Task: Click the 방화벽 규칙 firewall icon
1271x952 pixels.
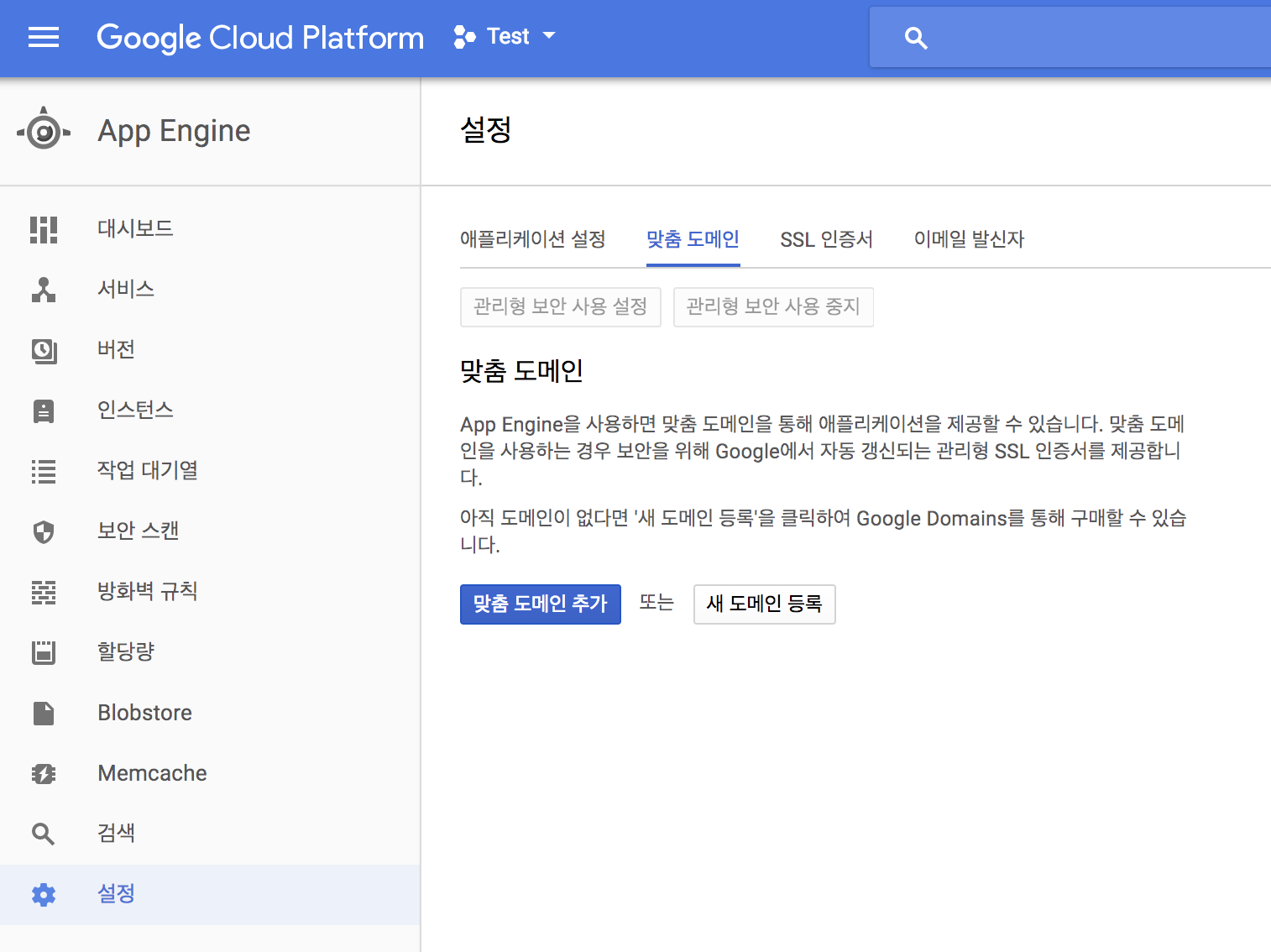Action: (x=44, y=592)
